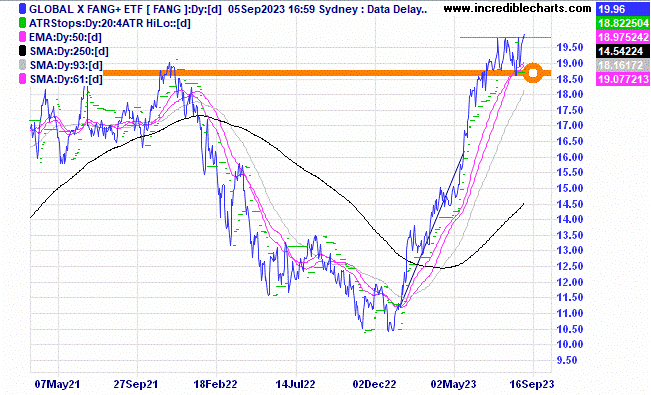The image size is (651, 395).
Task: Click the 16.00 price axis label
Action: (x=570, y=157)
